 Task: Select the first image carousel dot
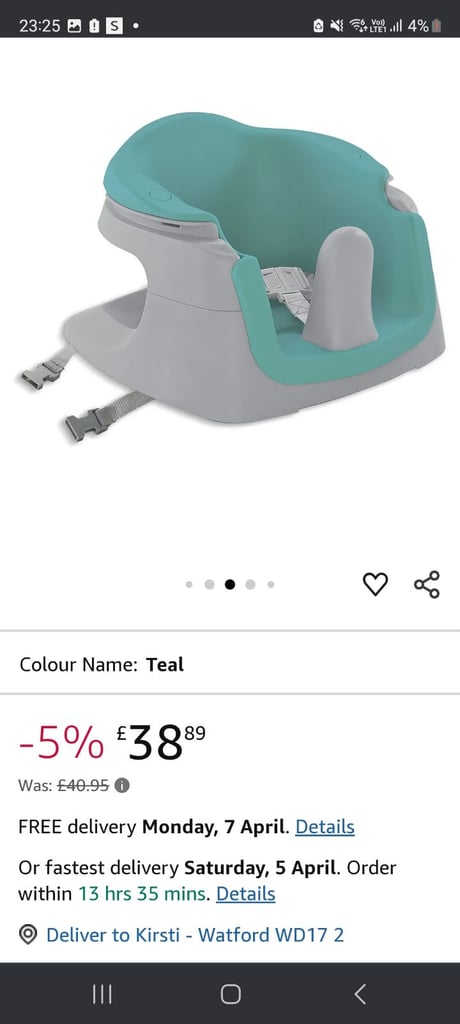pyautogui.click(x=189, y=584)
